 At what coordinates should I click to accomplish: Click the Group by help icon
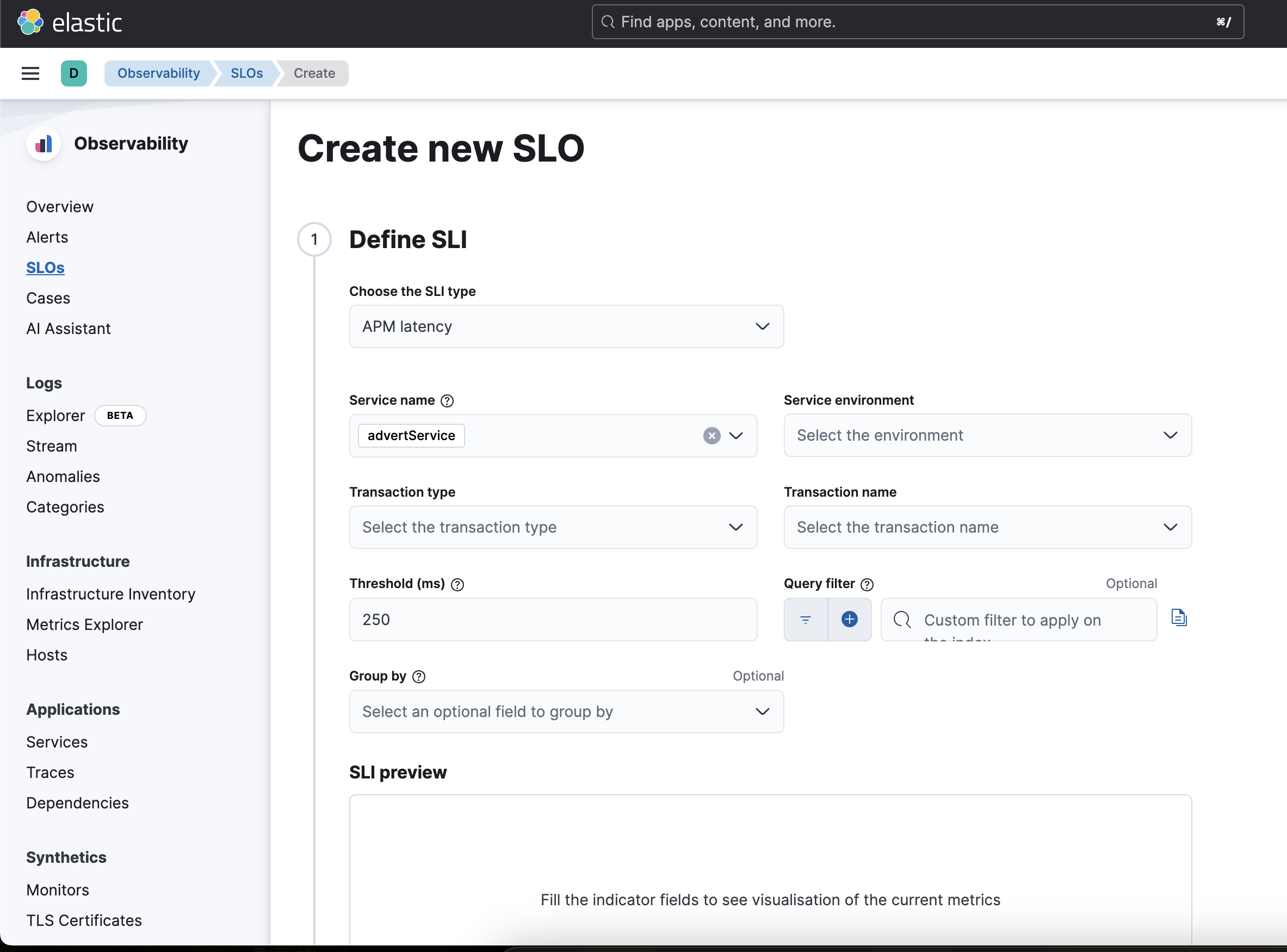click(419, 677)
